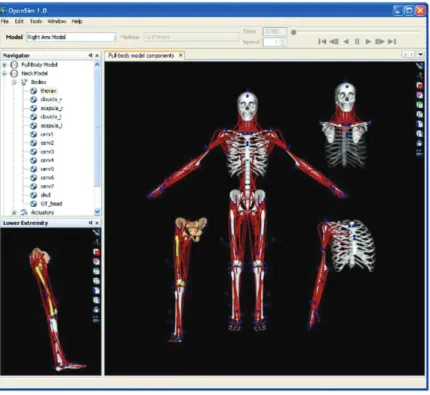Close the Full-body model components tab
Image resolution: width=430 pixels, height=395 pixels.
pyautogui.click(x=181, y=55)
